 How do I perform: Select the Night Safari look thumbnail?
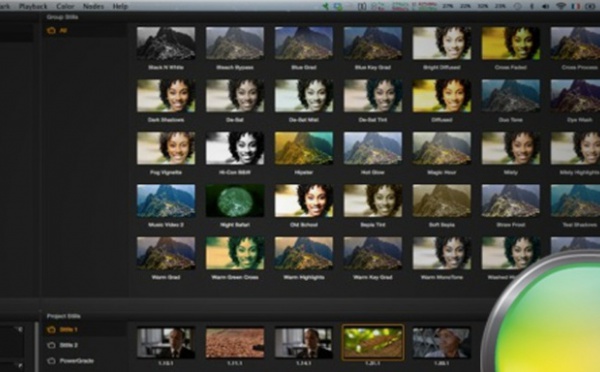point(235,201)
